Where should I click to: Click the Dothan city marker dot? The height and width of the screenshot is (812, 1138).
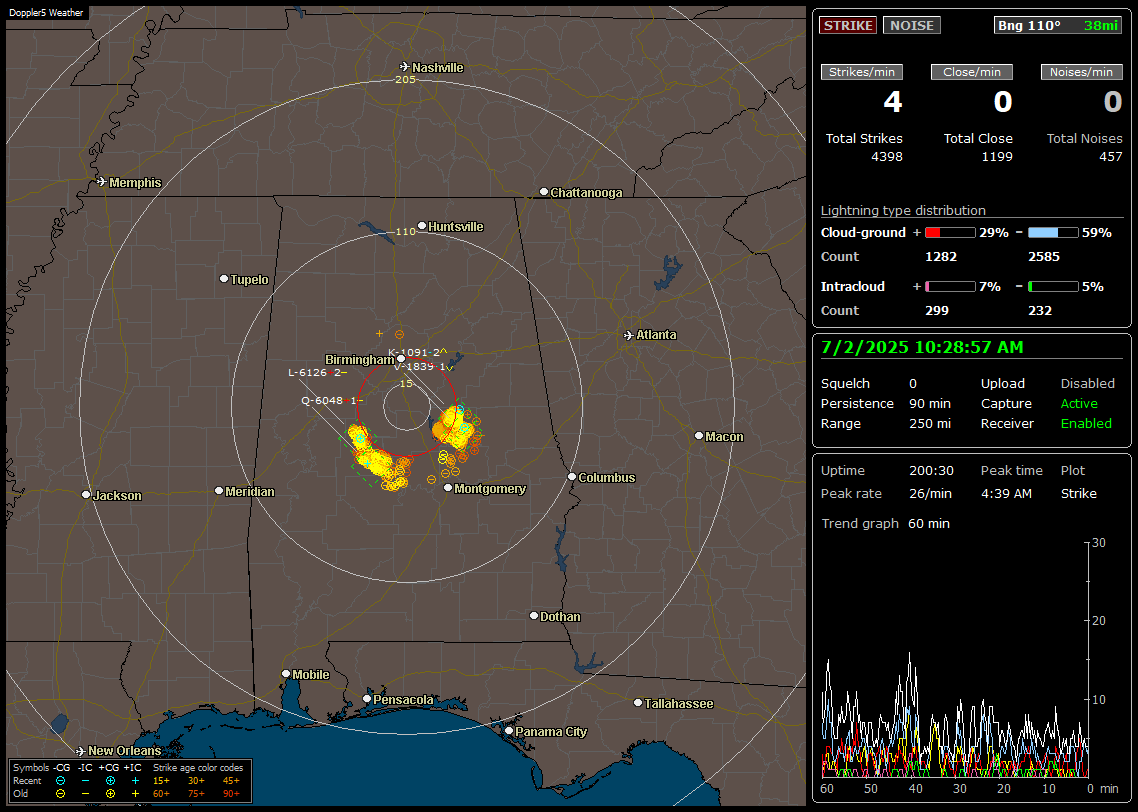pos(533,615)
